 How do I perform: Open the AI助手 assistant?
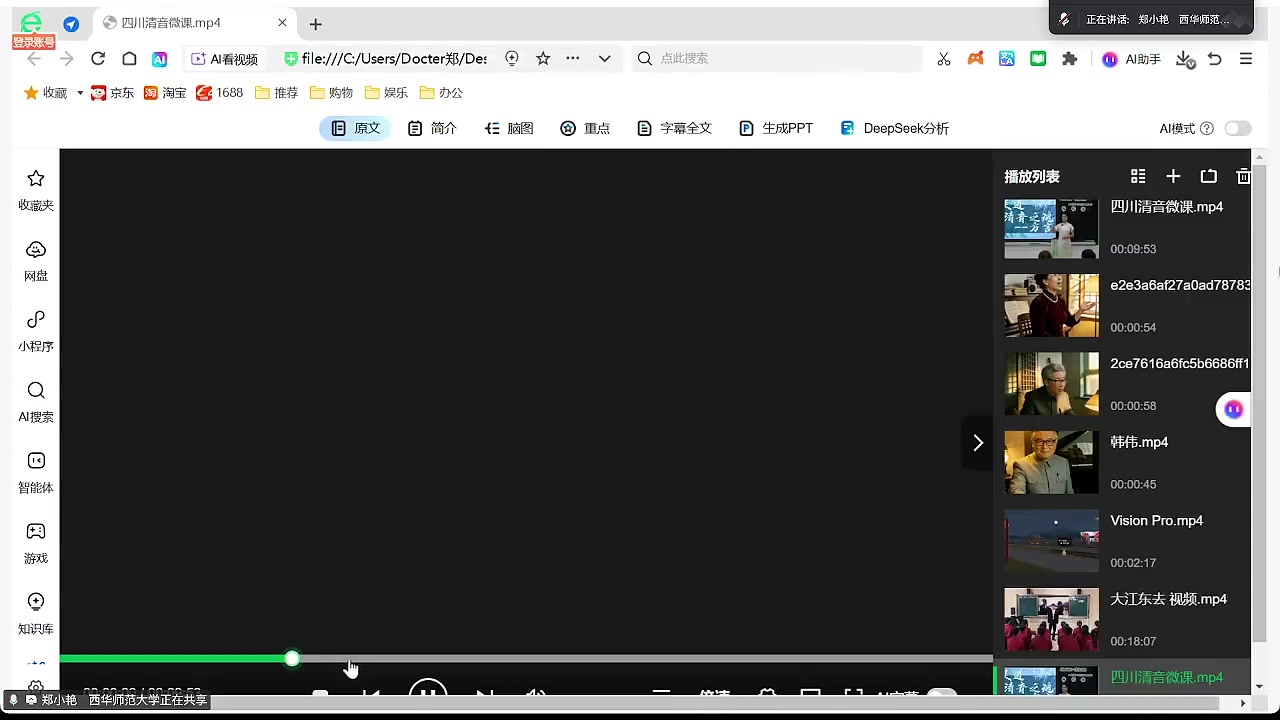click(x=1131, y=59)
